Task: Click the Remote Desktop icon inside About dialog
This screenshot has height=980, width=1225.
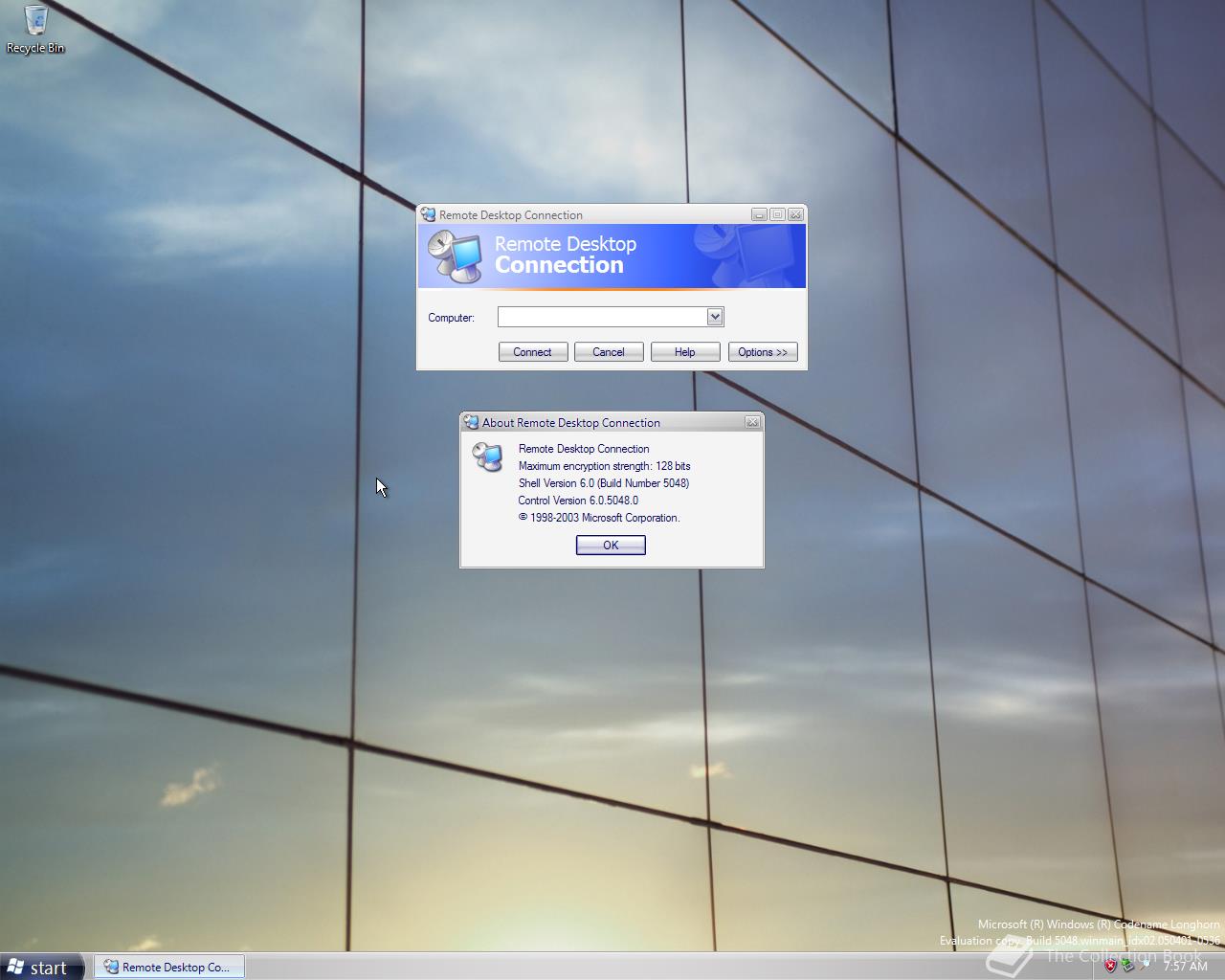Action: 487,457
